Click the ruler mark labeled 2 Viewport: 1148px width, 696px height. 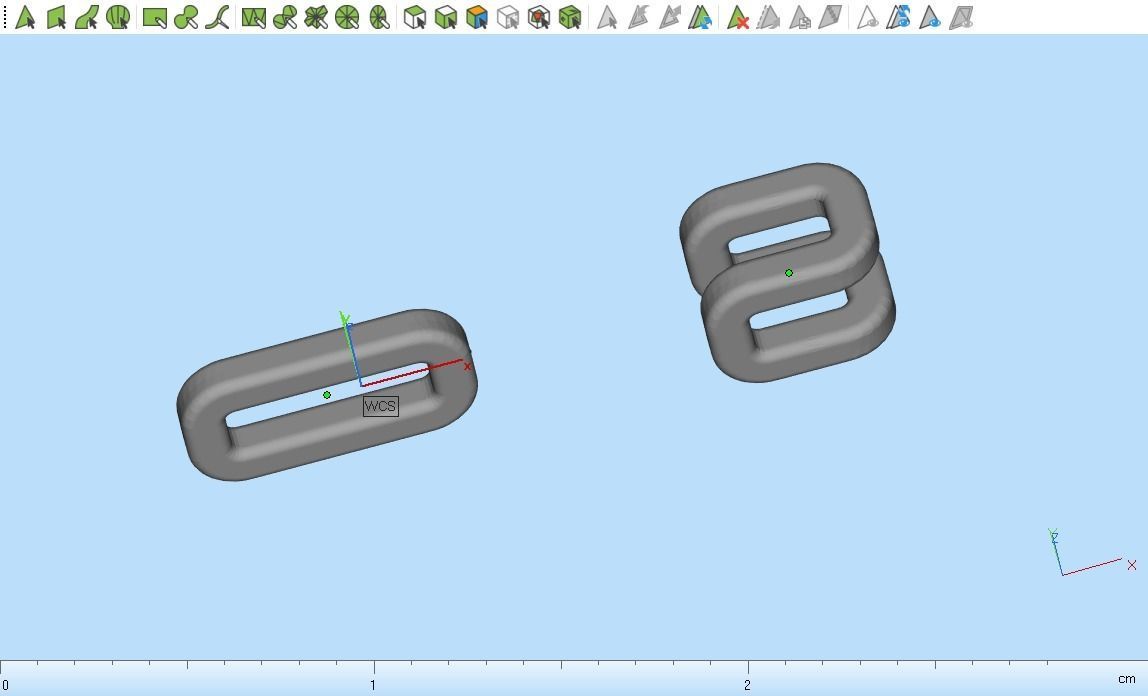[747, 685]
